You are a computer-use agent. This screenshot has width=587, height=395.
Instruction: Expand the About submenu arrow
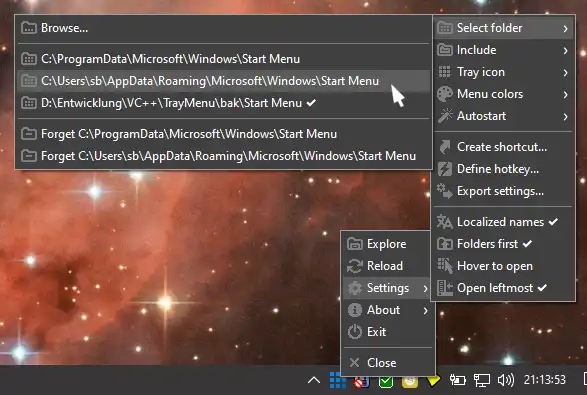pos(425,310)
